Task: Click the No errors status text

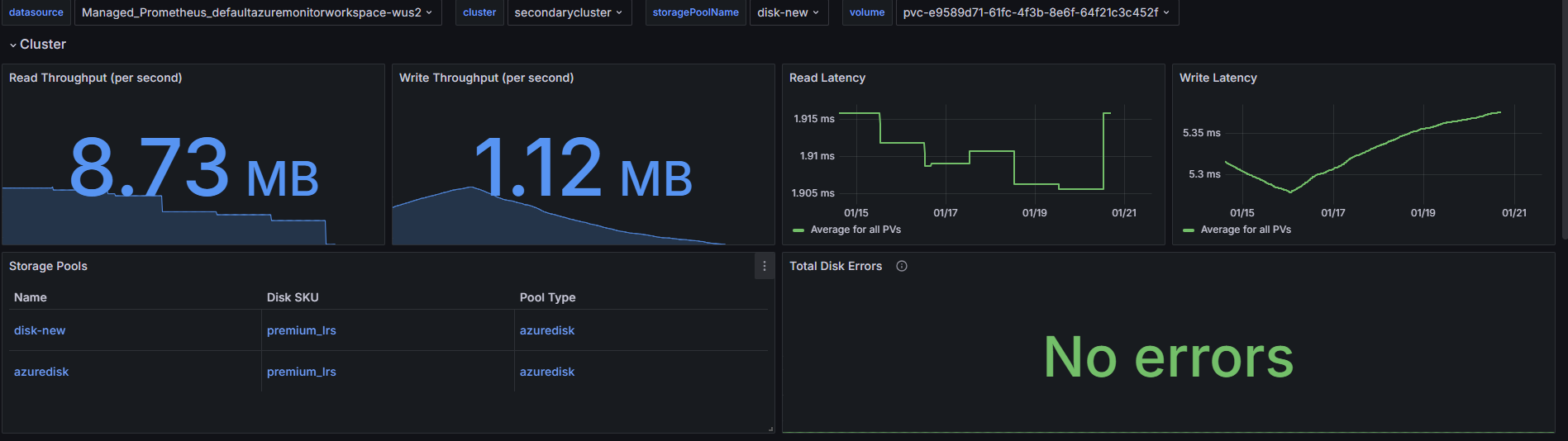Action: tap(1169, 357)
